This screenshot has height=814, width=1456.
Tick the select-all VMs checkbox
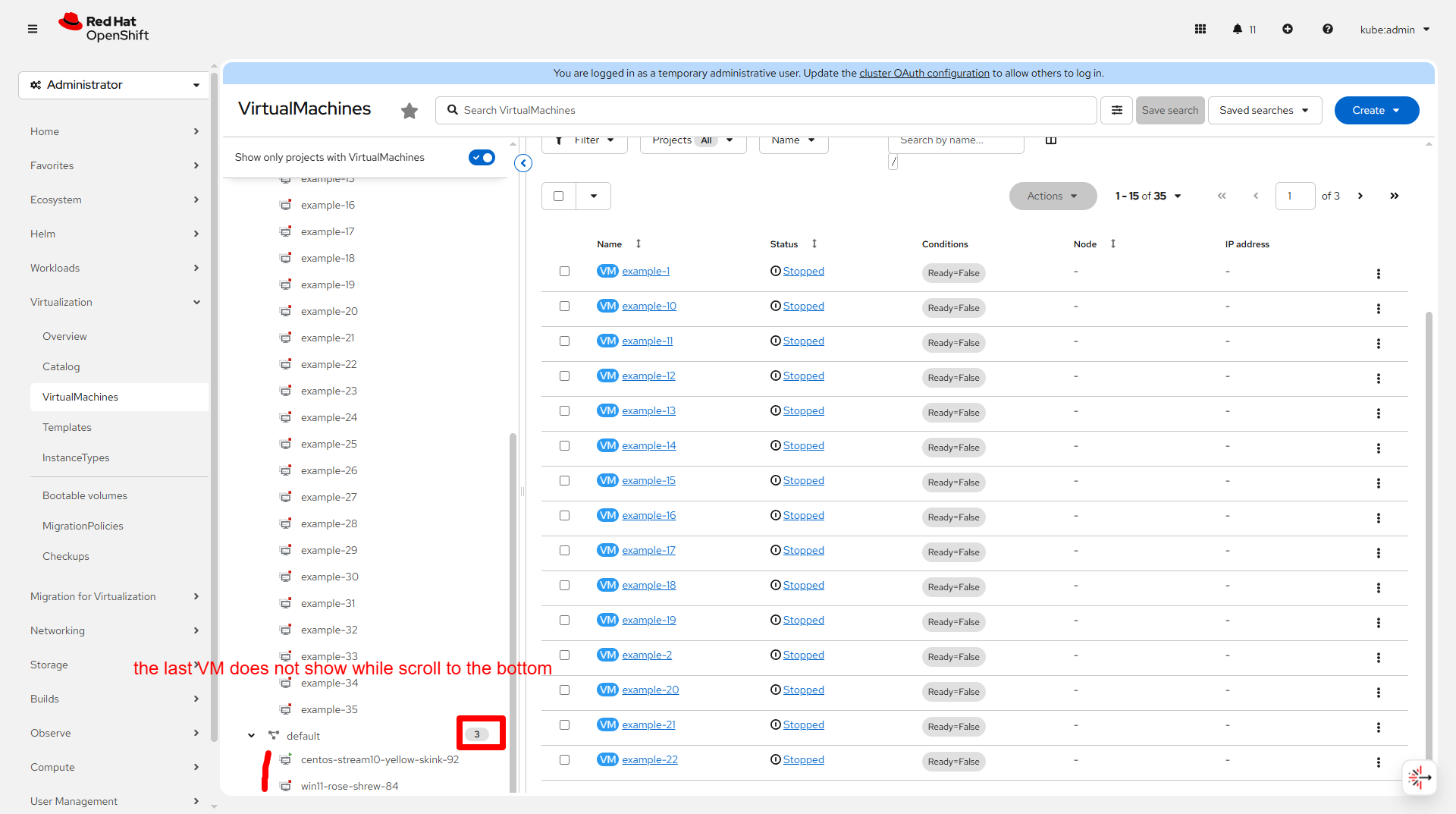(x=559, y=196)
